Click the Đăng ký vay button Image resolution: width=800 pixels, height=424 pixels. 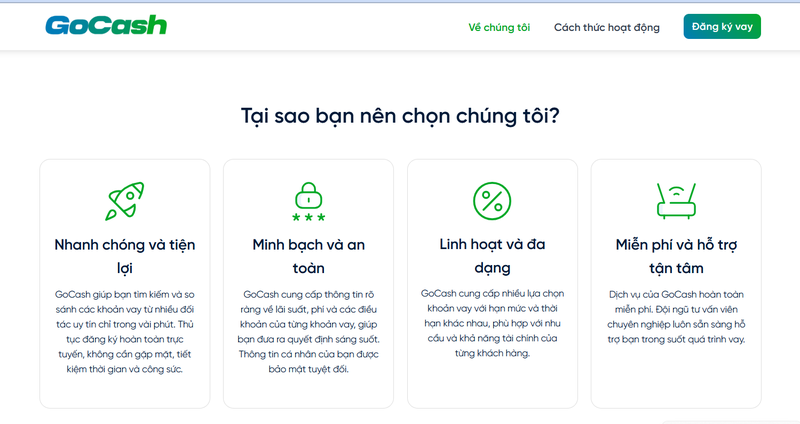point(722,27)
